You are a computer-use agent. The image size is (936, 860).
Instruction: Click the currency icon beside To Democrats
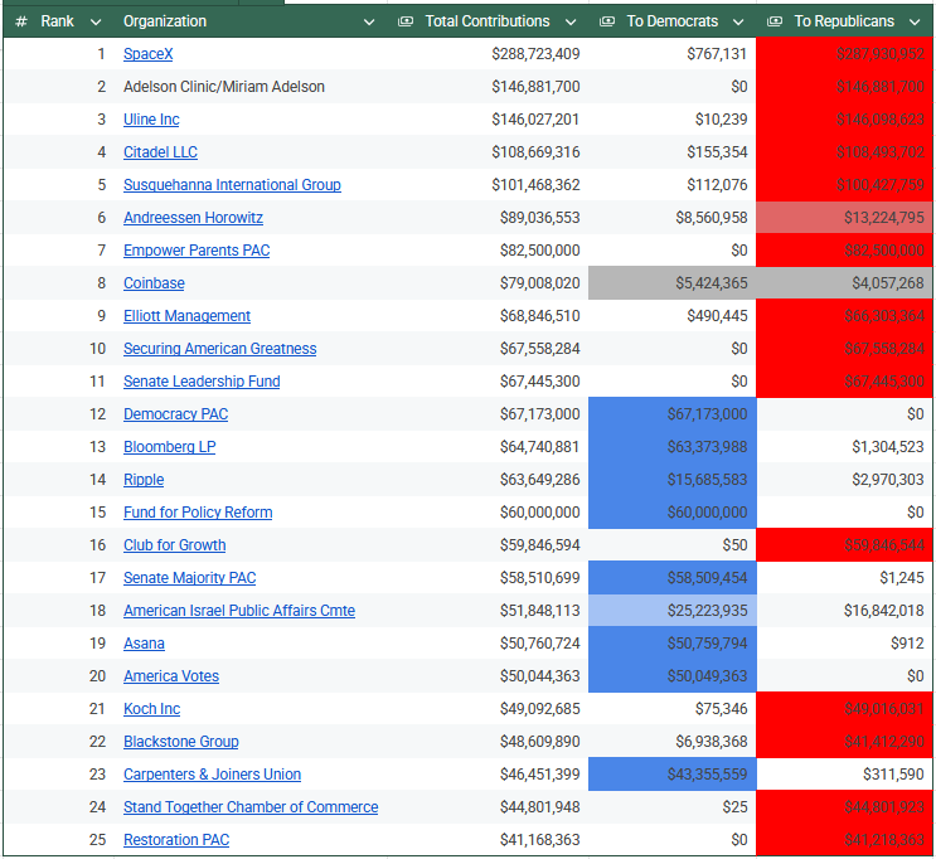607,21
